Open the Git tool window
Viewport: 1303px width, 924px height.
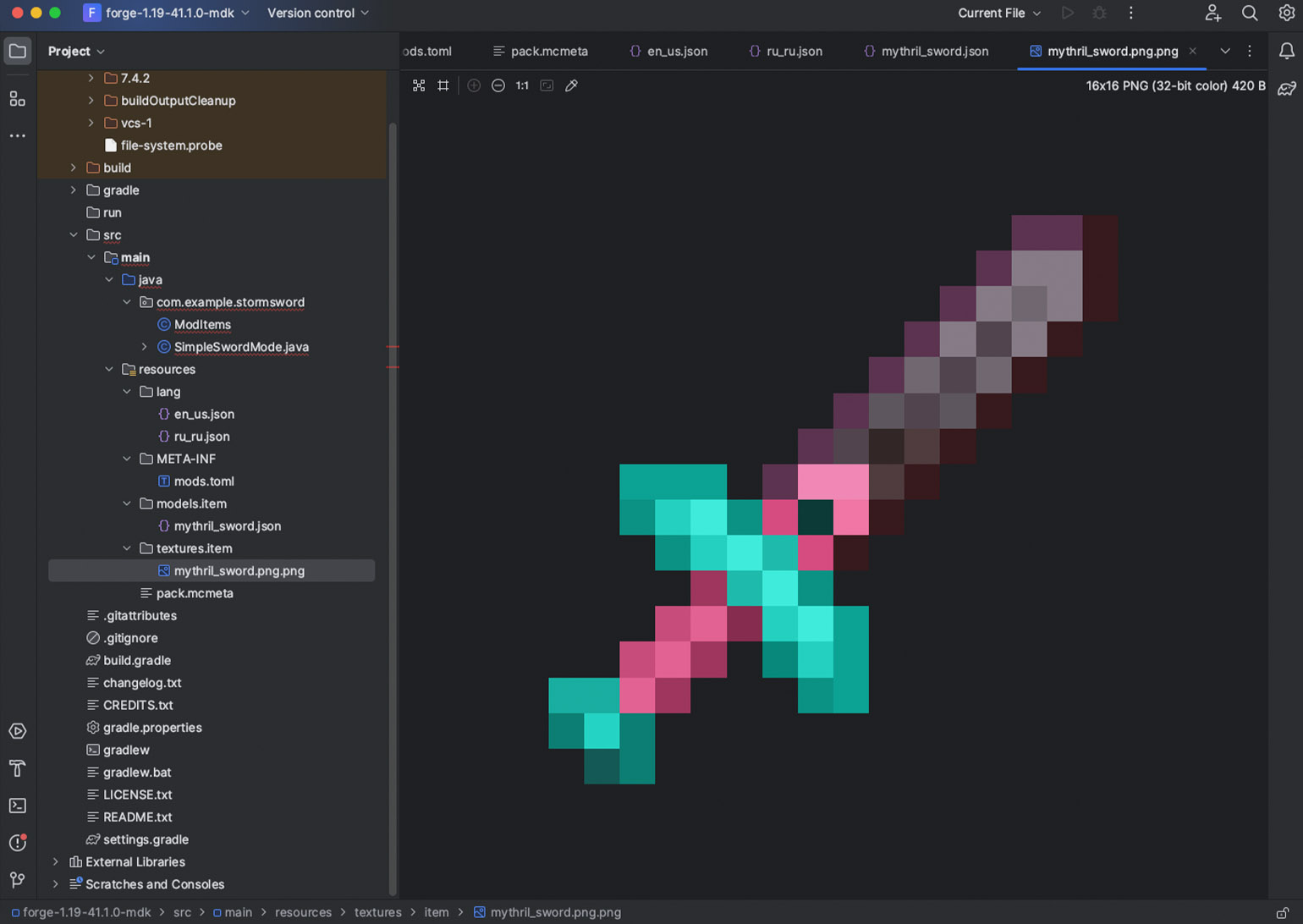point(17,880)
